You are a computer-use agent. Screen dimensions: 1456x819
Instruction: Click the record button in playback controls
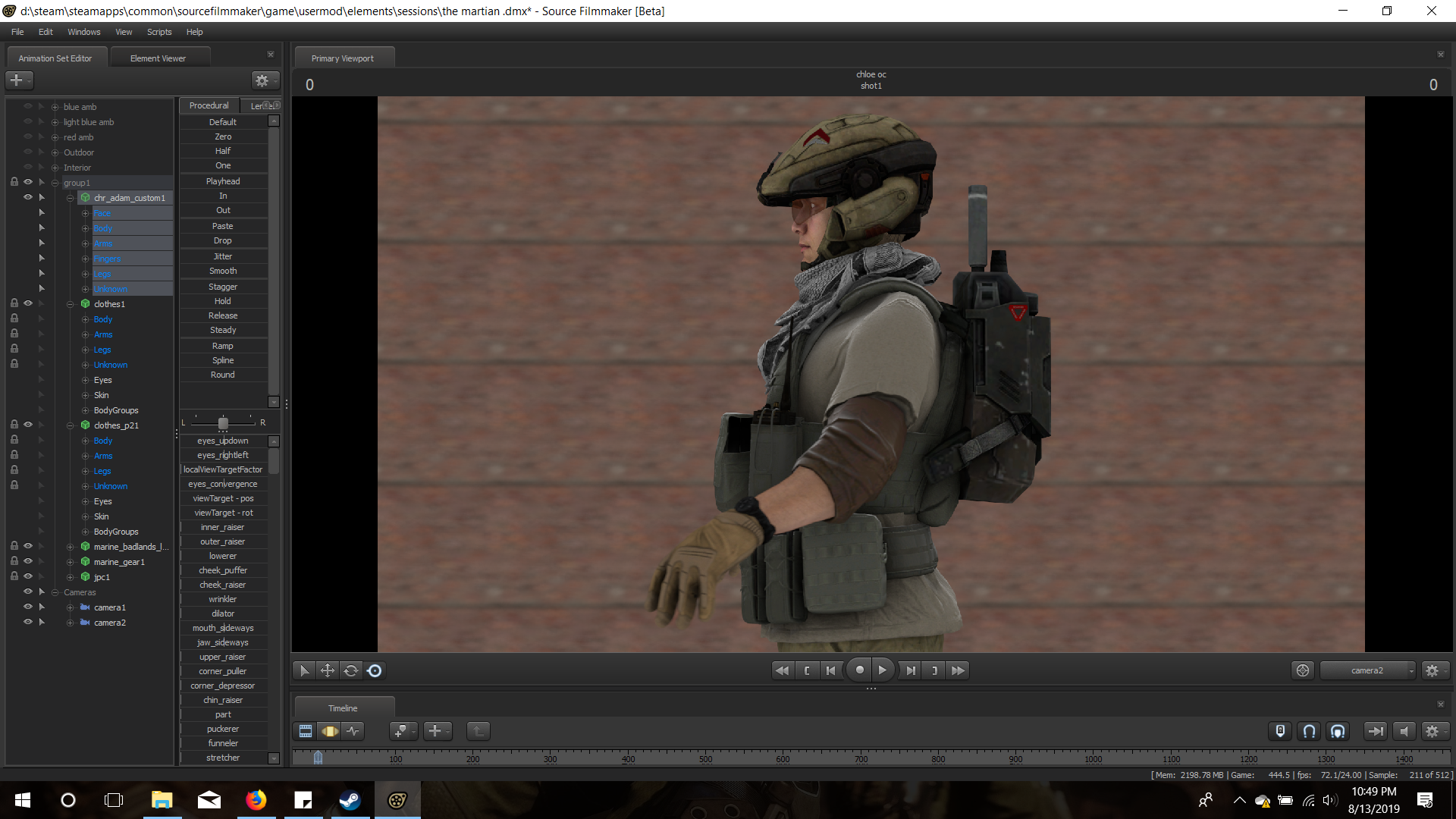coord(859,670)
